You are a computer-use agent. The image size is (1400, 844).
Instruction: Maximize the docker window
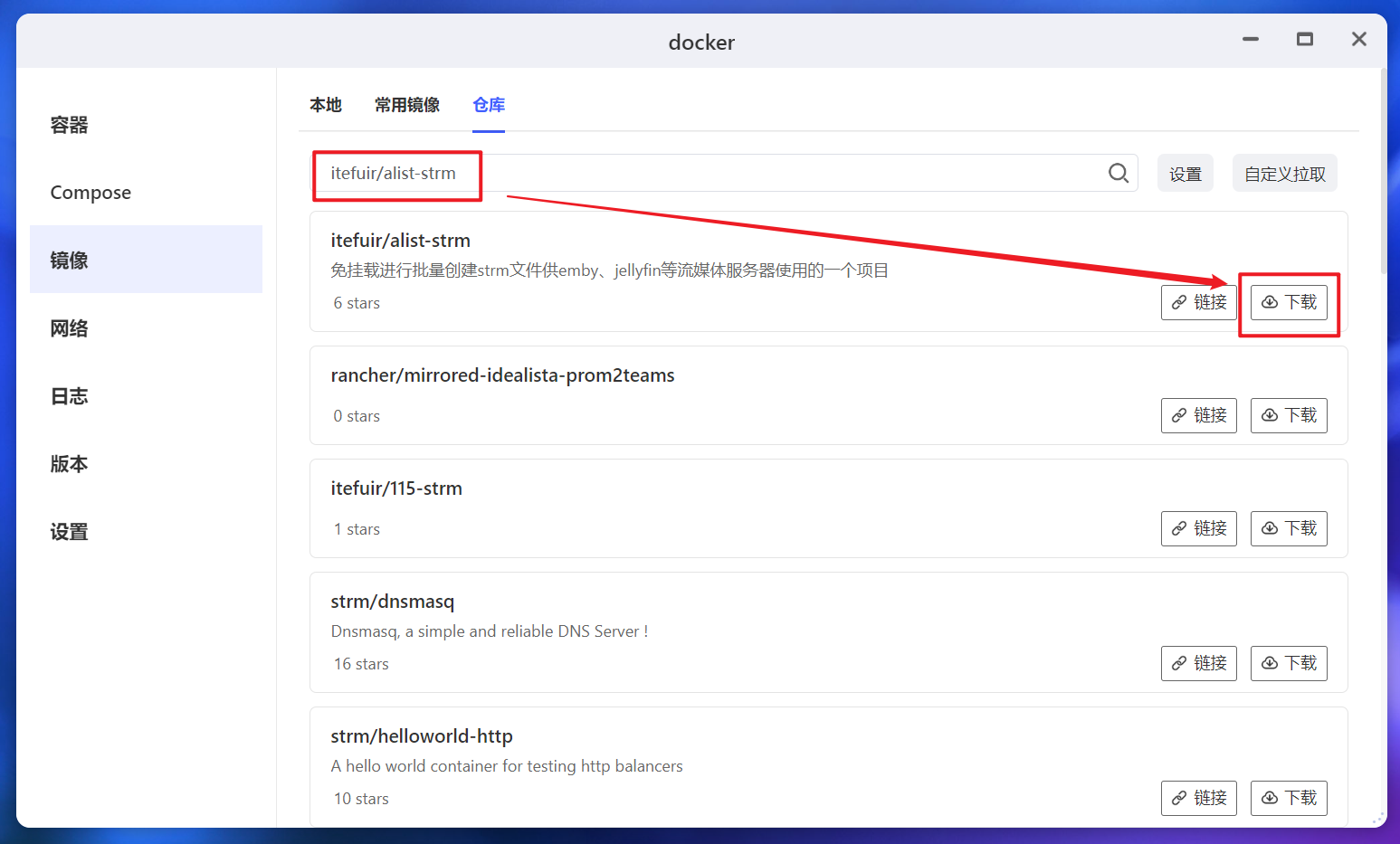(x=1305, y=40)
